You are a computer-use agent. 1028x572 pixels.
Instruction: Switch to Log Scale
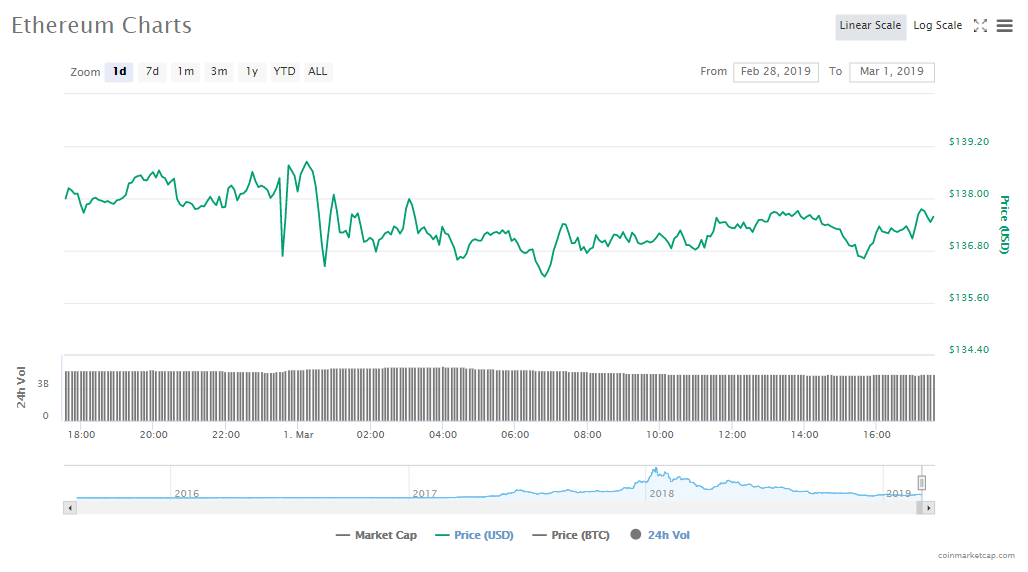click(937, 26)
